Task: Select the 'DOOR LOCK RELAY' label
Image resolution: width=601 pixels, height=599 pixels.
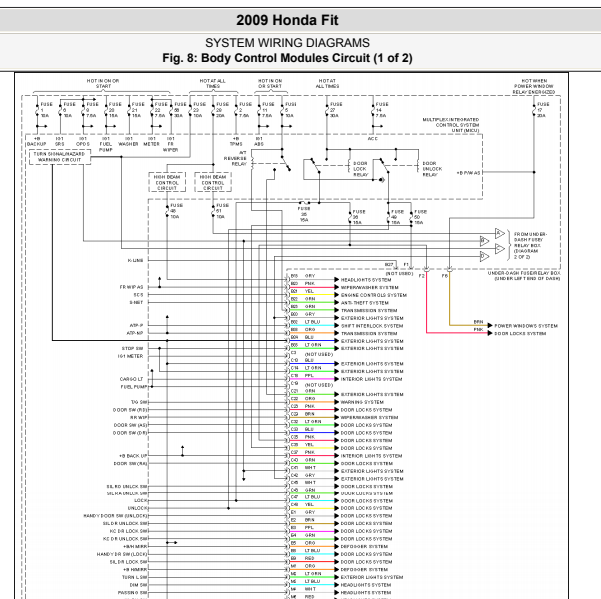Action: 360,169
